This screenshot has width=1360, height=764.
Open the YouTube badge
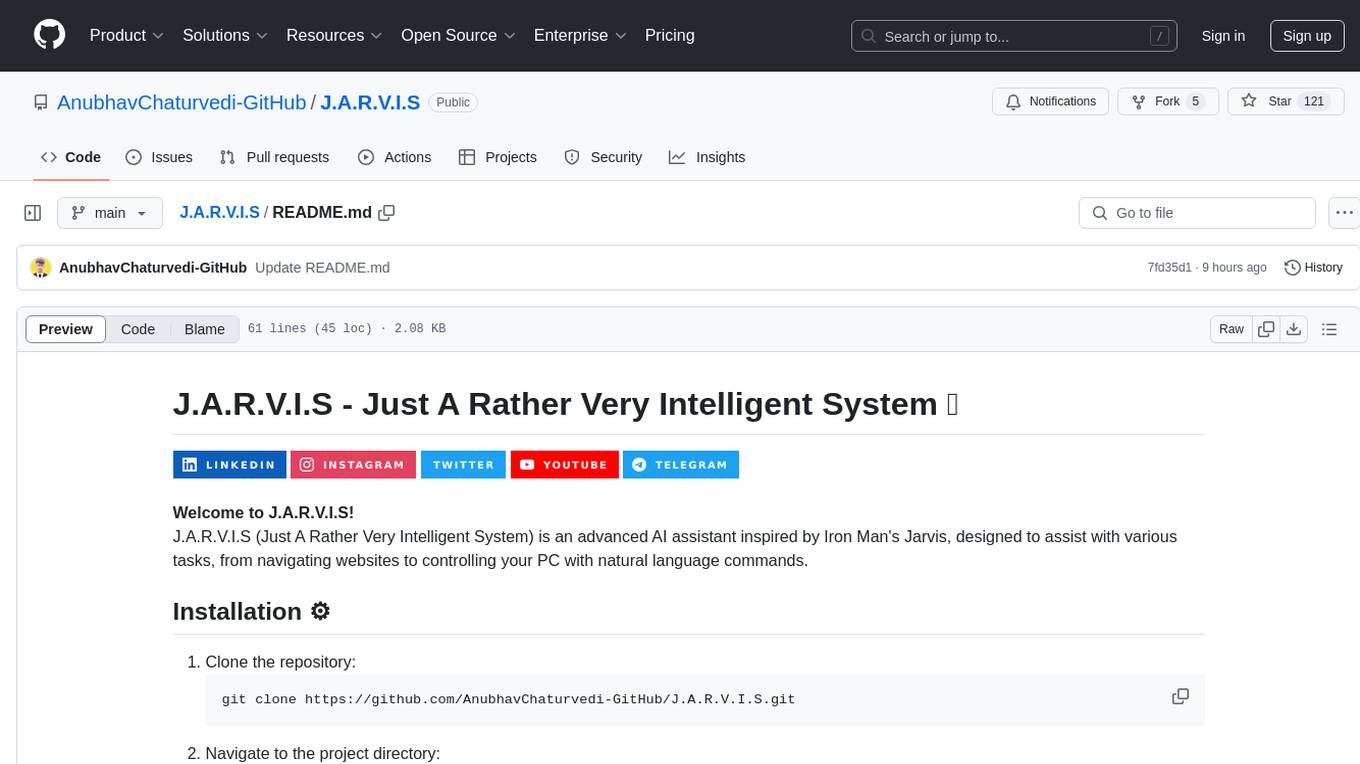[x=565, y=464]
